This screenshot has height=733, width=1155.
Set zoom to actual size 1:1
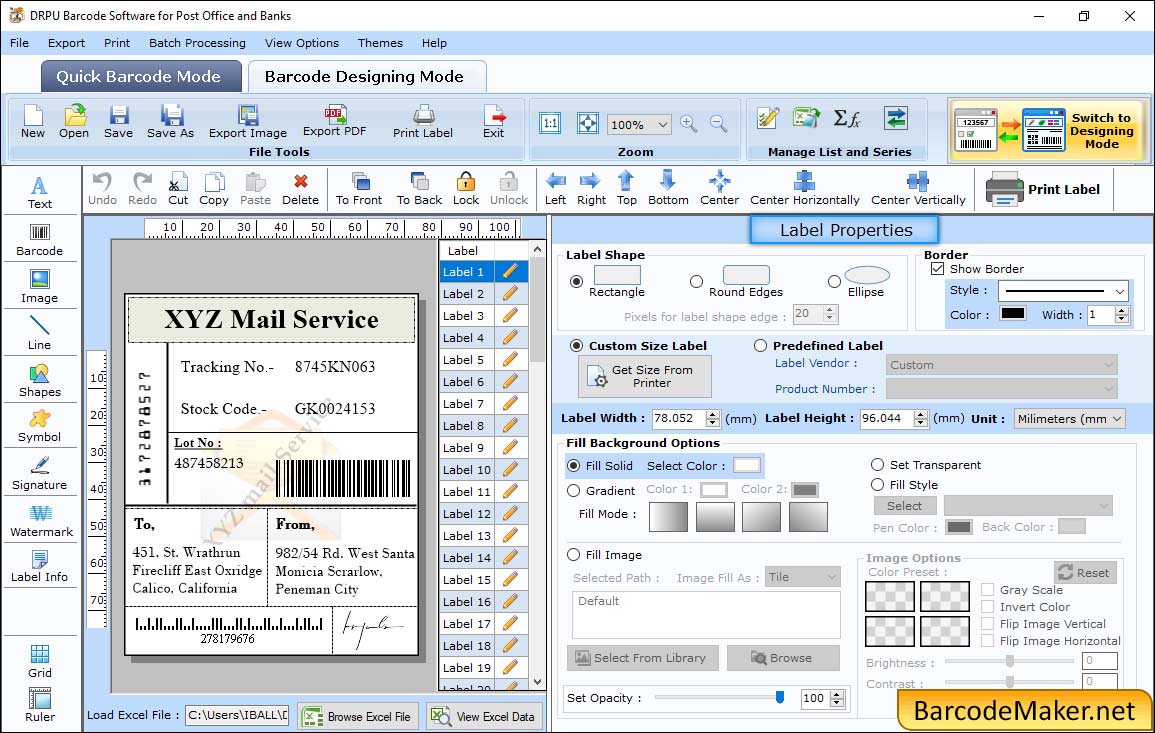550,123
